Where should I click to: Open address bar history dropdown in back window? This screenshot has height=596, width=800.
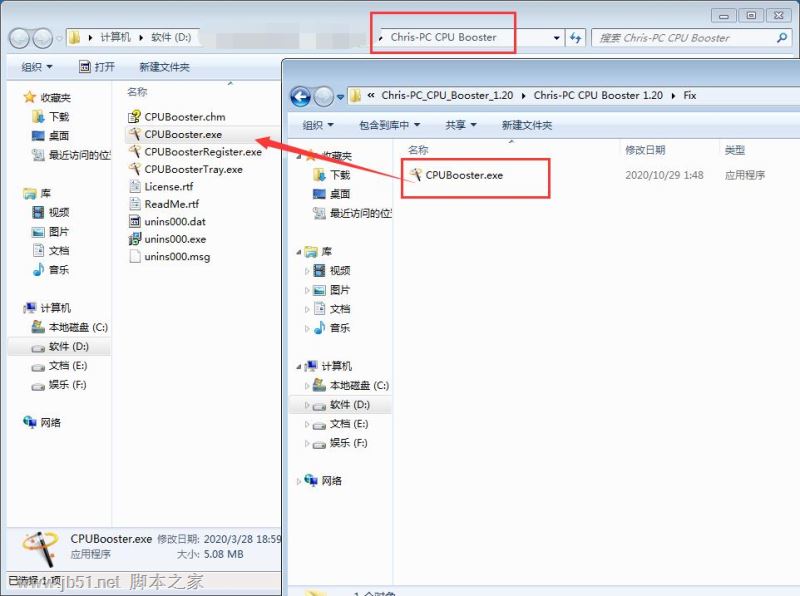tap(556, 38)
